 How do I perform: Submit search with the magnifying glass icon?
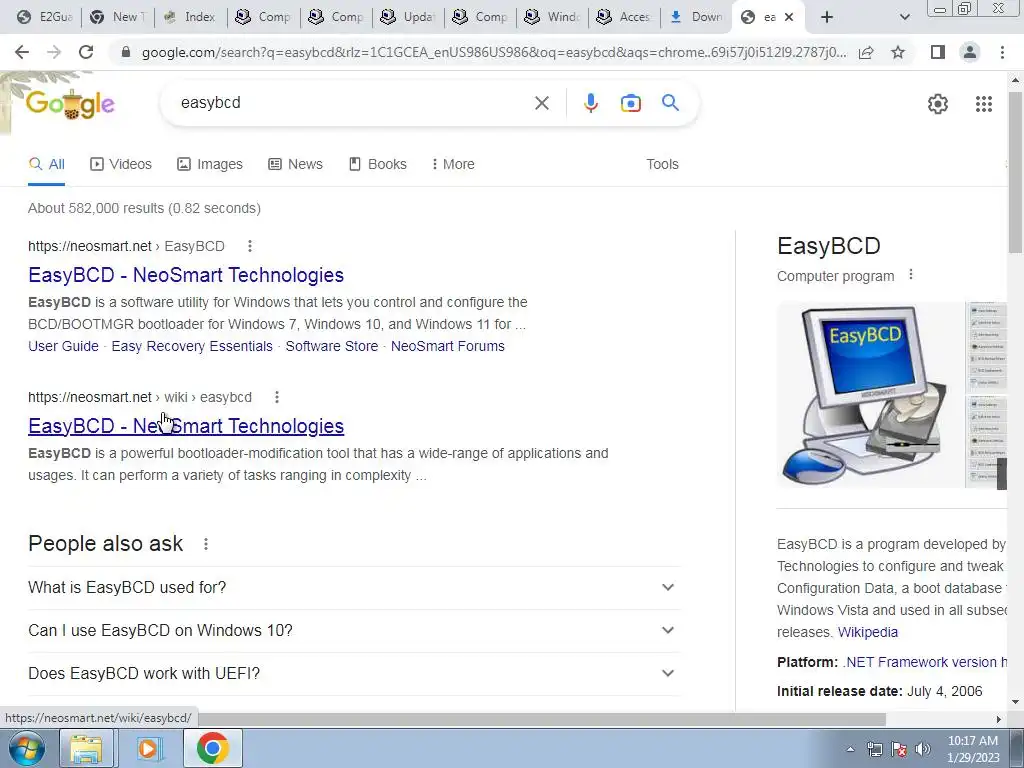670,103
